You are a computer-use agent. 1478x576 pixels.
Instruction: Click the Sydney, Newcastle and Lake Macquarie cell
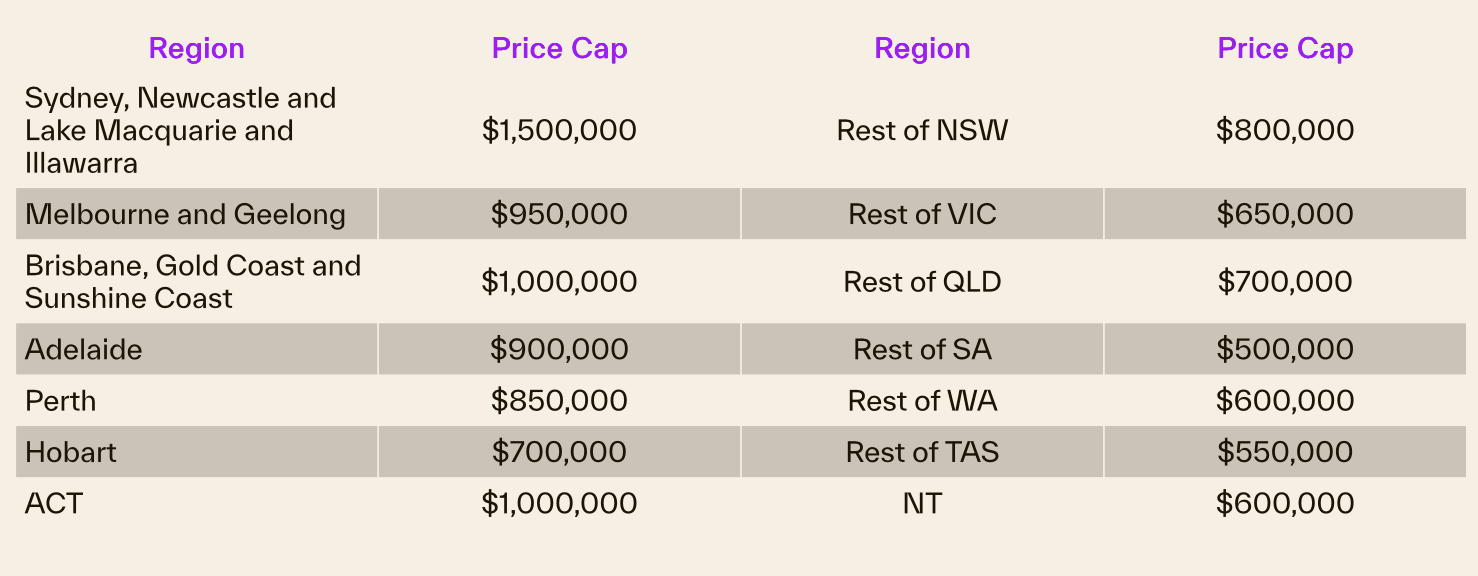click(180, 131)
